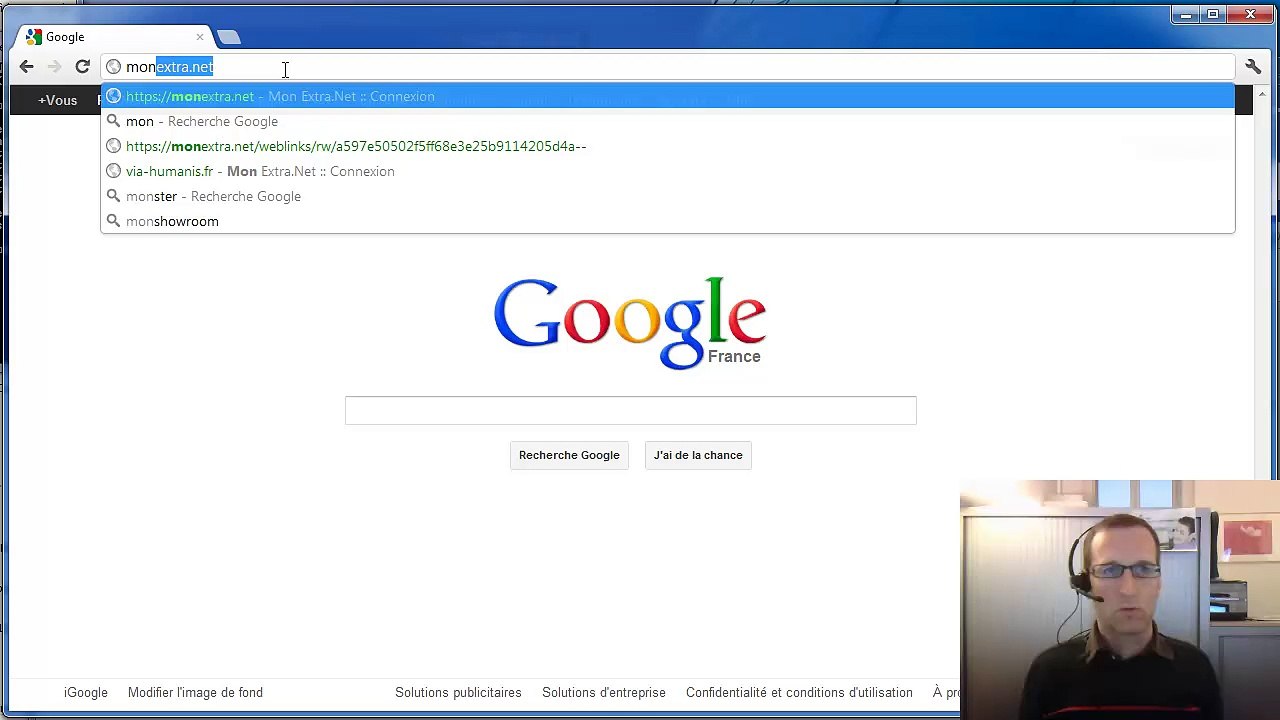Open the monextra.net/weblinks suggestion

coord(668,146)
